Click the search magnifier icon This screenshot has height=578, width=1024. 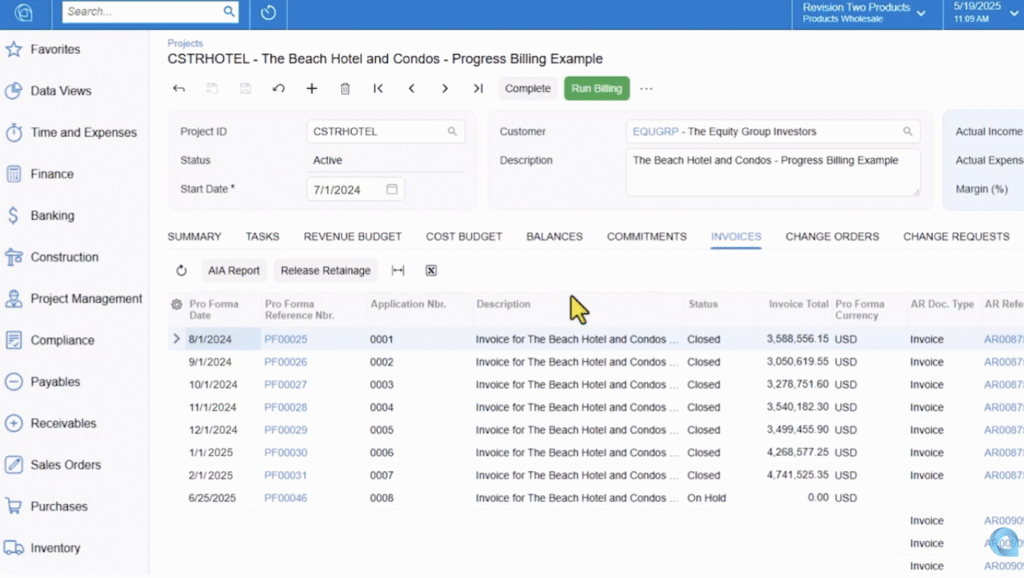coord(229,11)
